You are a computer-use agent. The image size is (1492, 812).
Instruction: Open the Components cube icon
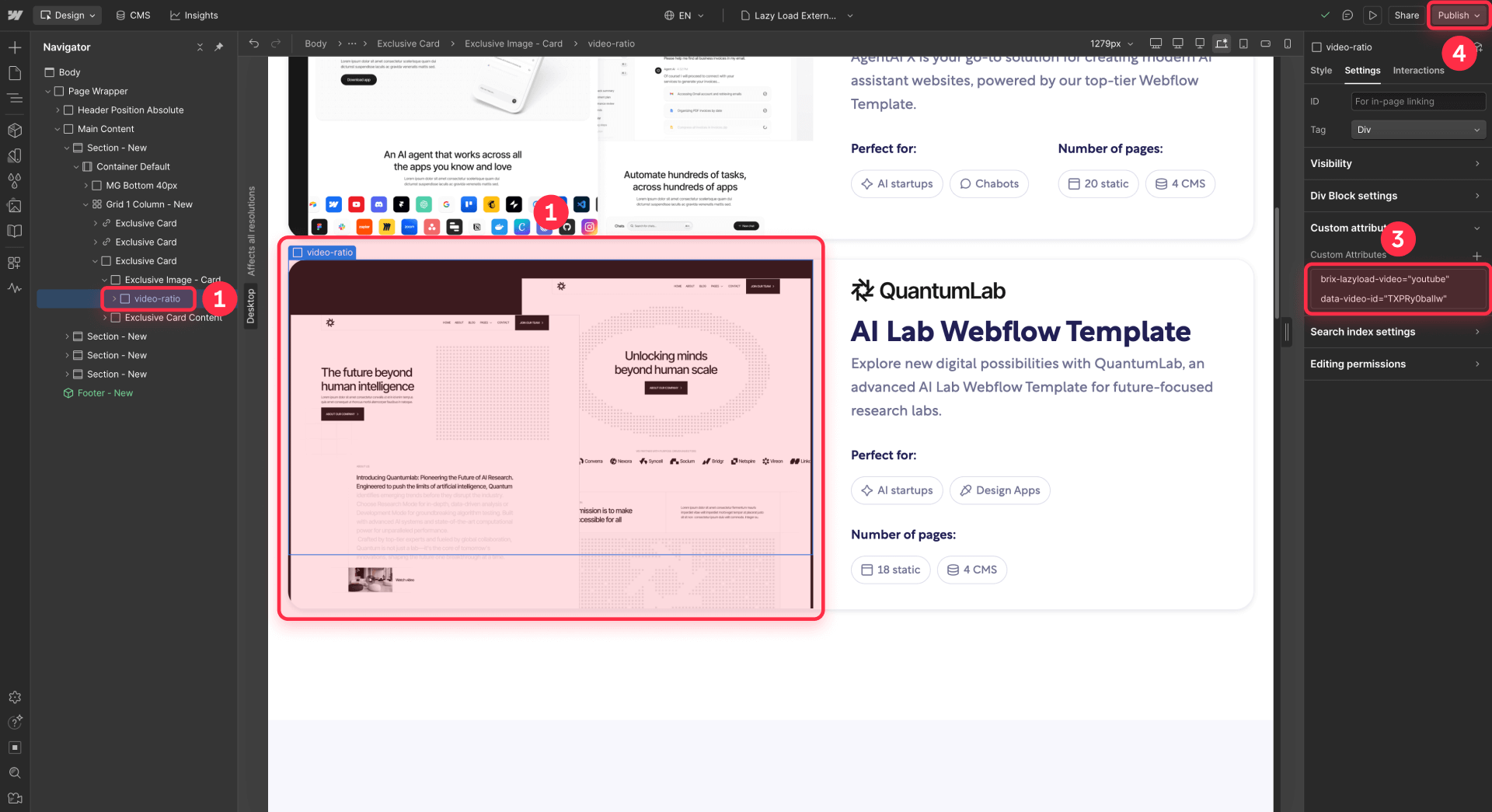pos(15,130)
